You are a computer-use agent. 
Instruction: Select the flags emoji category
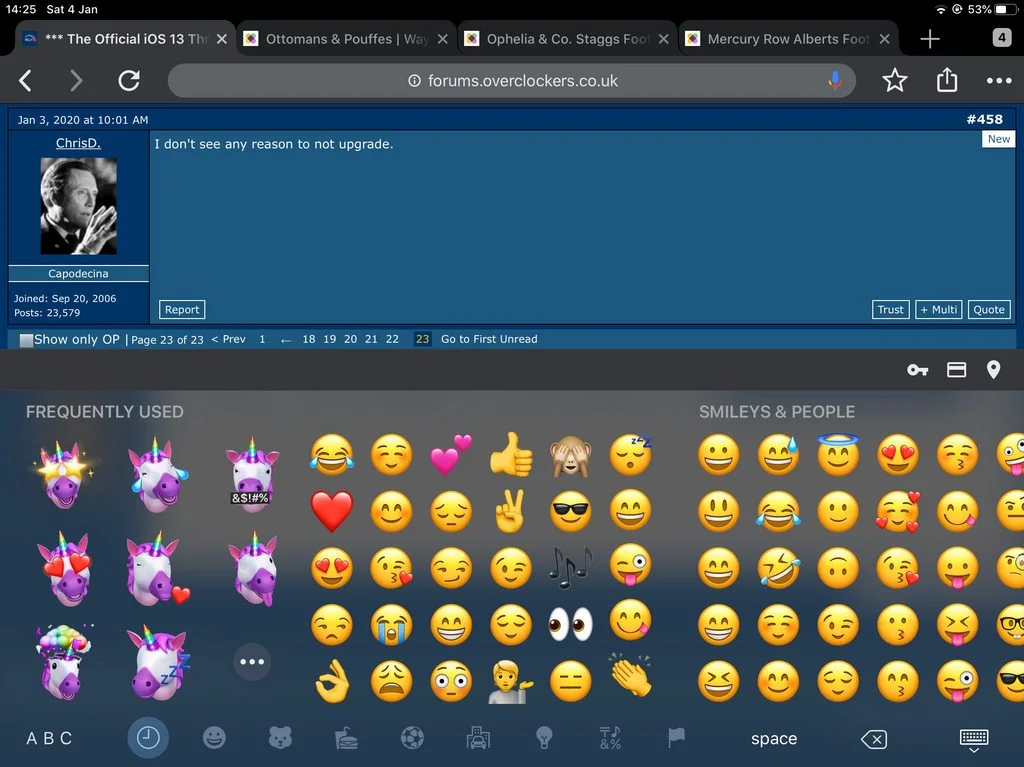(677, 738)
